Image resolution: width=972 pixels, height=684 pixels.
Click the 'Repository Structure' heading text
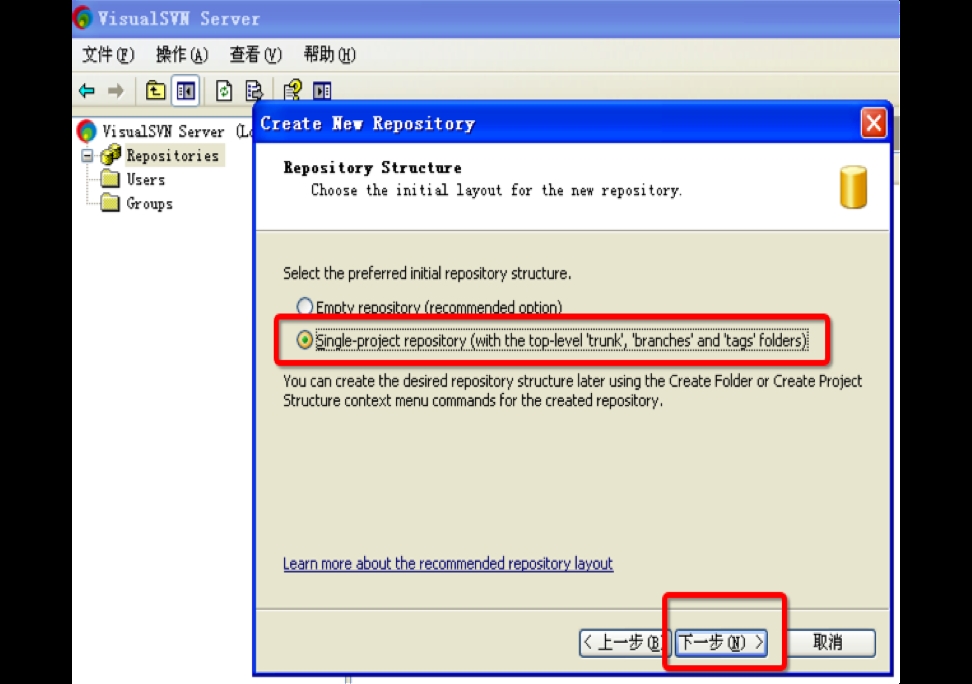373,167
